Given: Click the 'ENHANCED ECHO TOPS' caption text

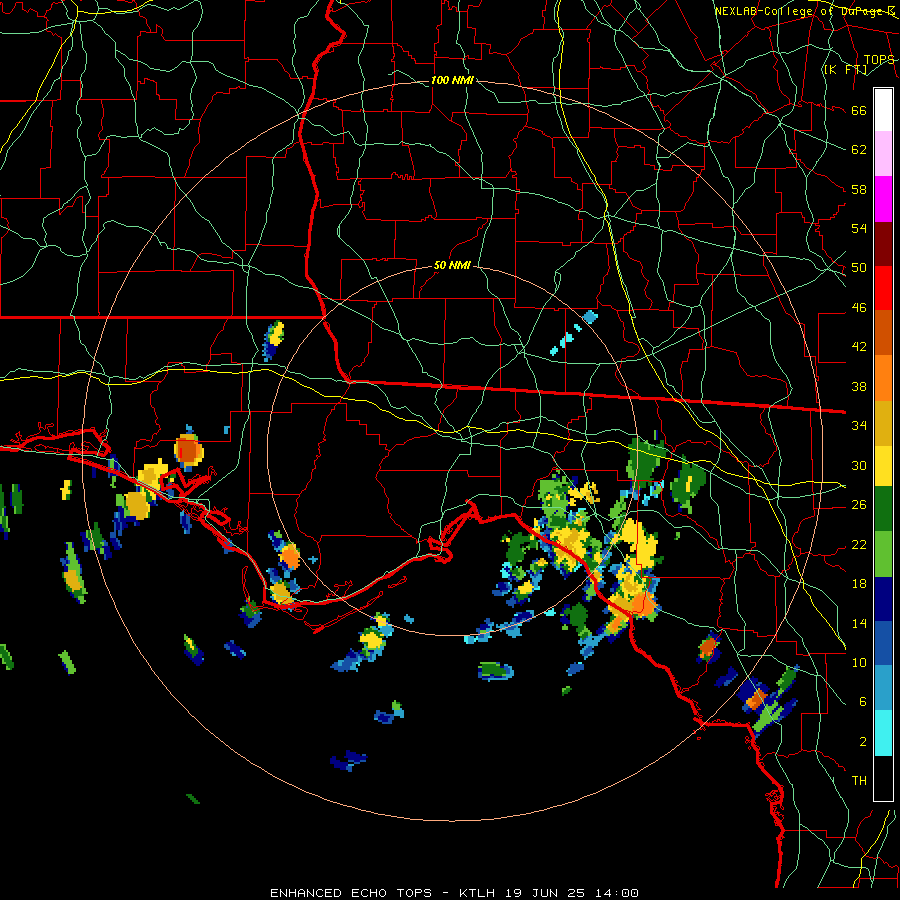Looking at the screenshot, I should coord(351,893).
